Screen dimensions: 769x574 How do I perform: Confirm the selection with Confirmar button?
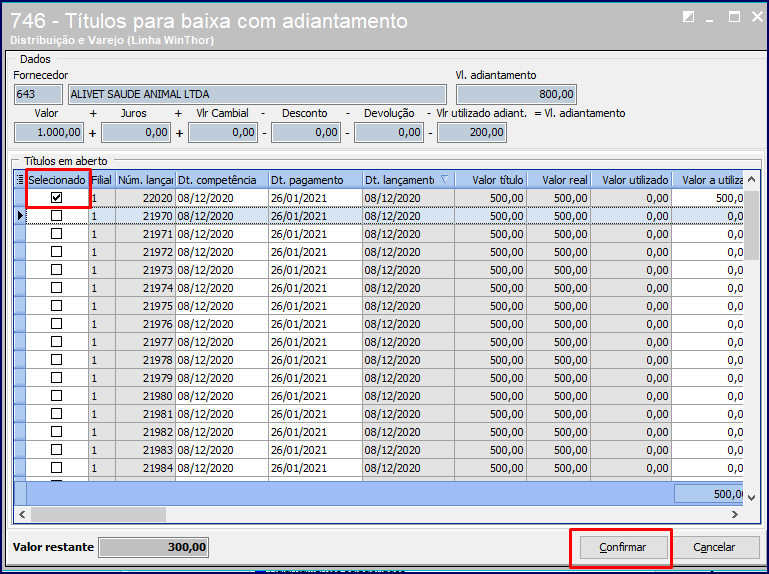click(622, 547)
